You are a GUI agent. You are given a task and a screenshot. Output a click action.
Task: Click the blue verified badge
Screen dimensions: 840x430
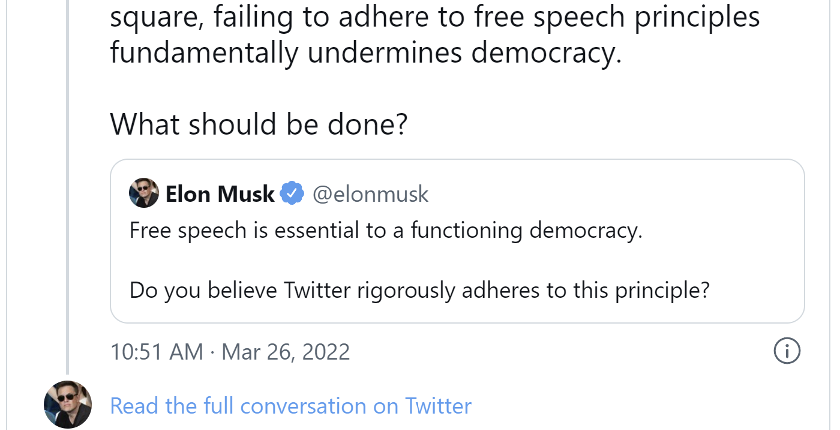coord(292,193)
